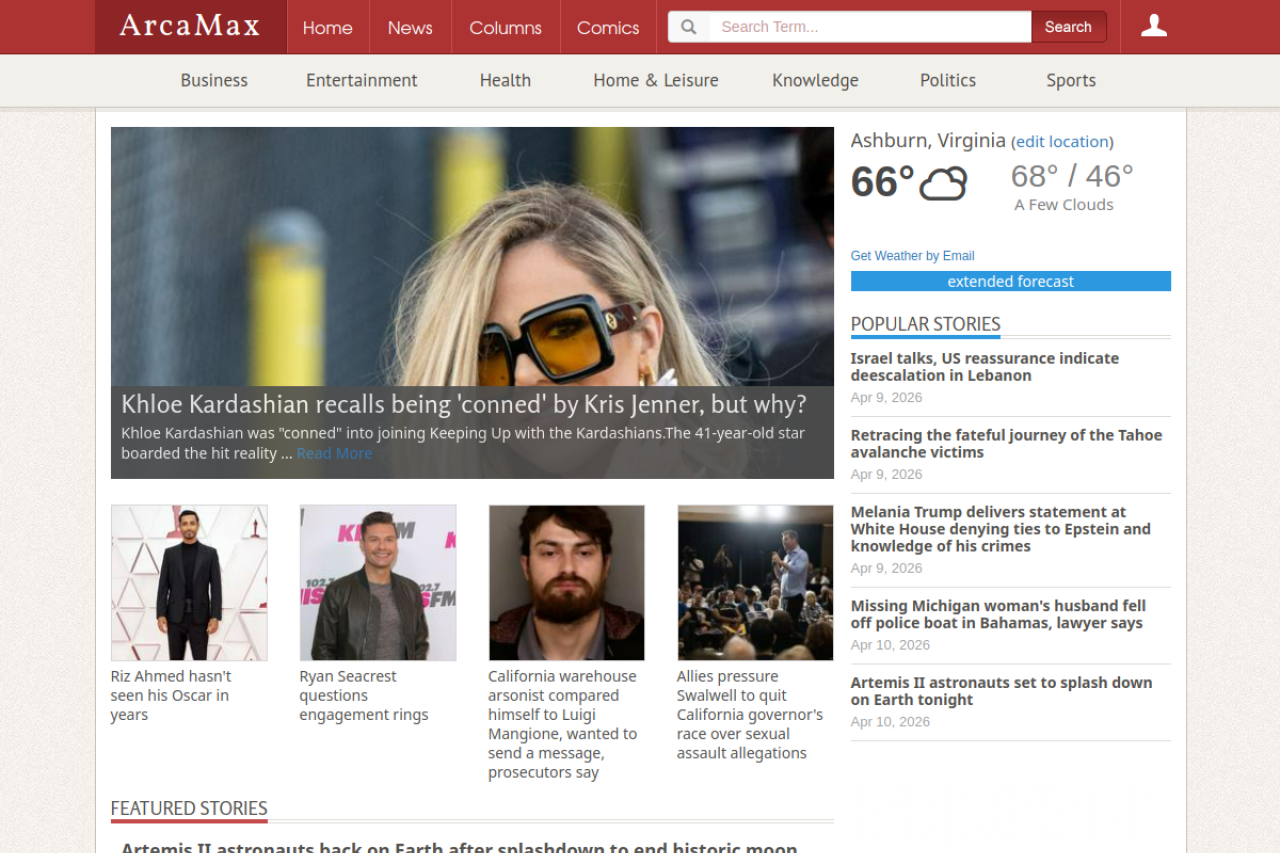Image resolution: width=1280 pixels, height=853 pixels.
Task: Click the magnifying glass search icon
Action: 688,27
